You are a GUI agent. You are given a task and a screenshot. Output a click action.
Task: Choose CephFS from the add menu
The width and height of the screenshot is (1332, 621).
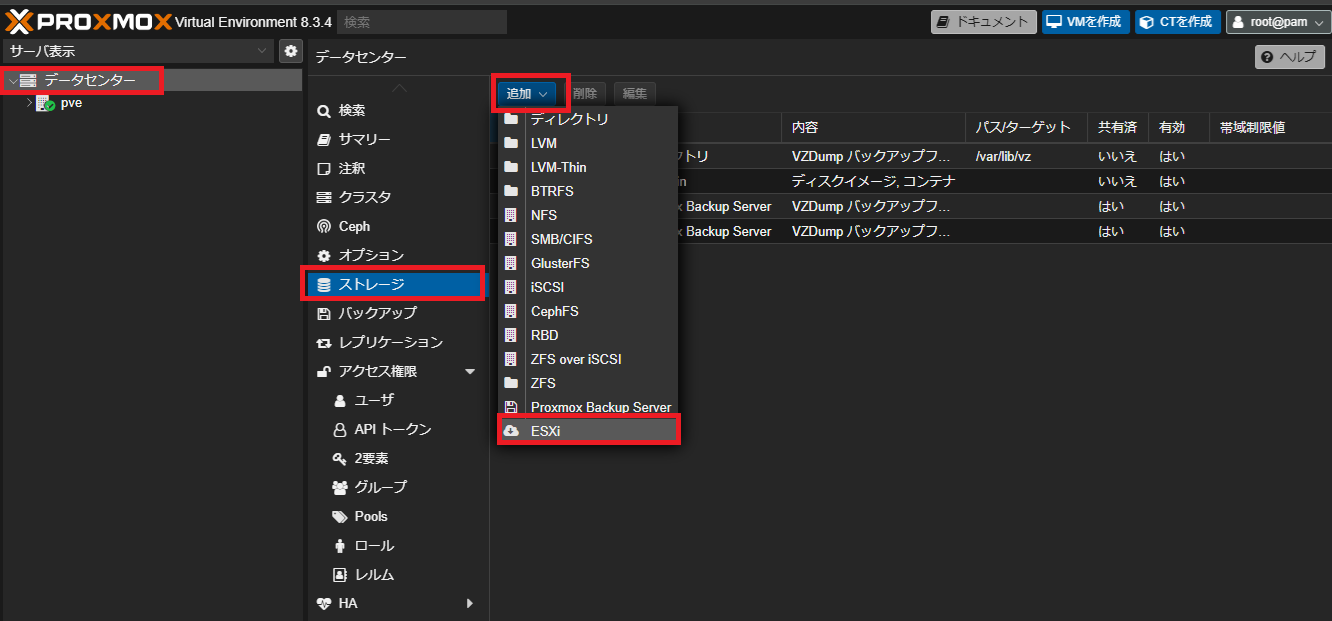(x=588, y=311)
